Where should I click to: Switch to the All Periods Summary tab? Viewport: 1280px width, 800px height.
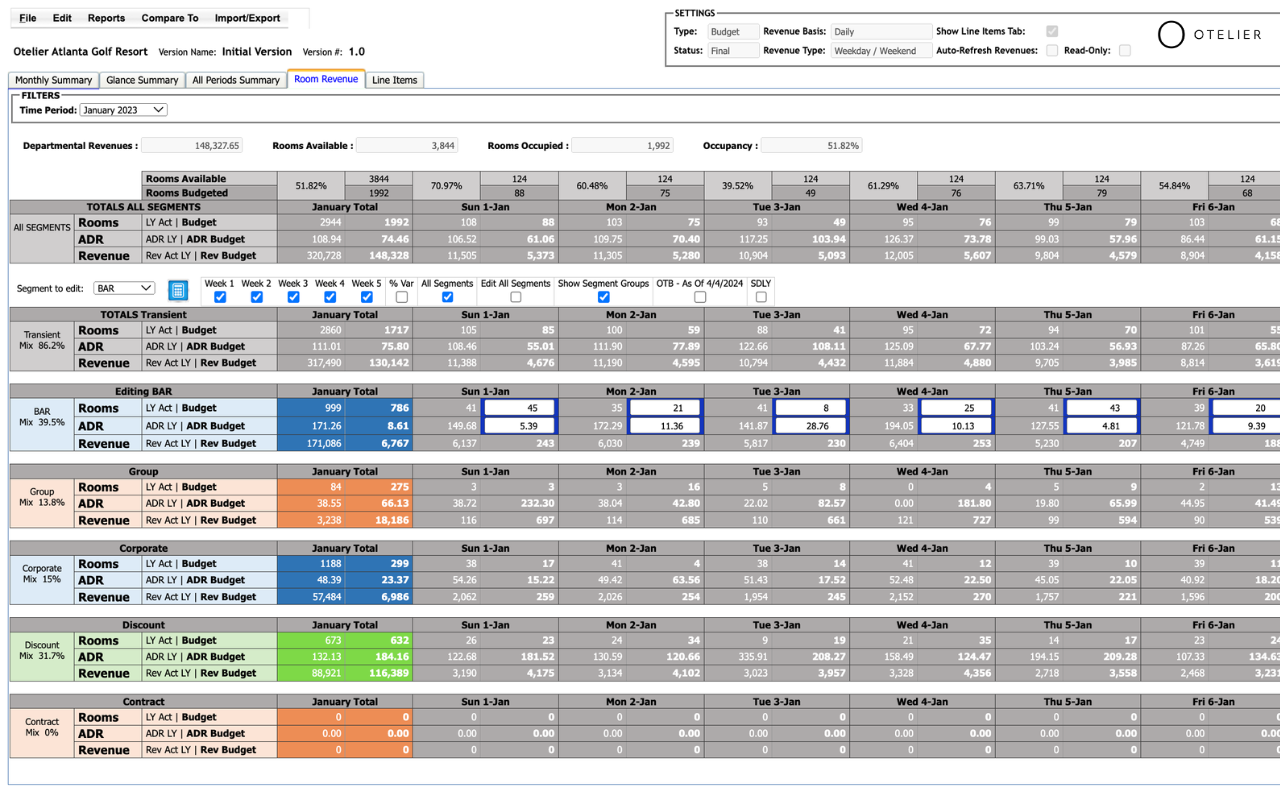click(x=236, y=80)
